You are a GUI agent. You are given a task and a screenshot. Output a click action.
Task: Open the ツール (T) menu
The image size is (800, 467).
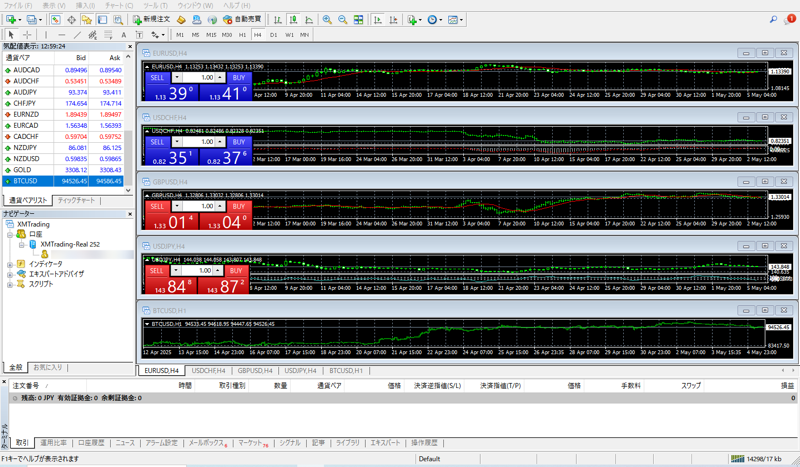[155, 5]
